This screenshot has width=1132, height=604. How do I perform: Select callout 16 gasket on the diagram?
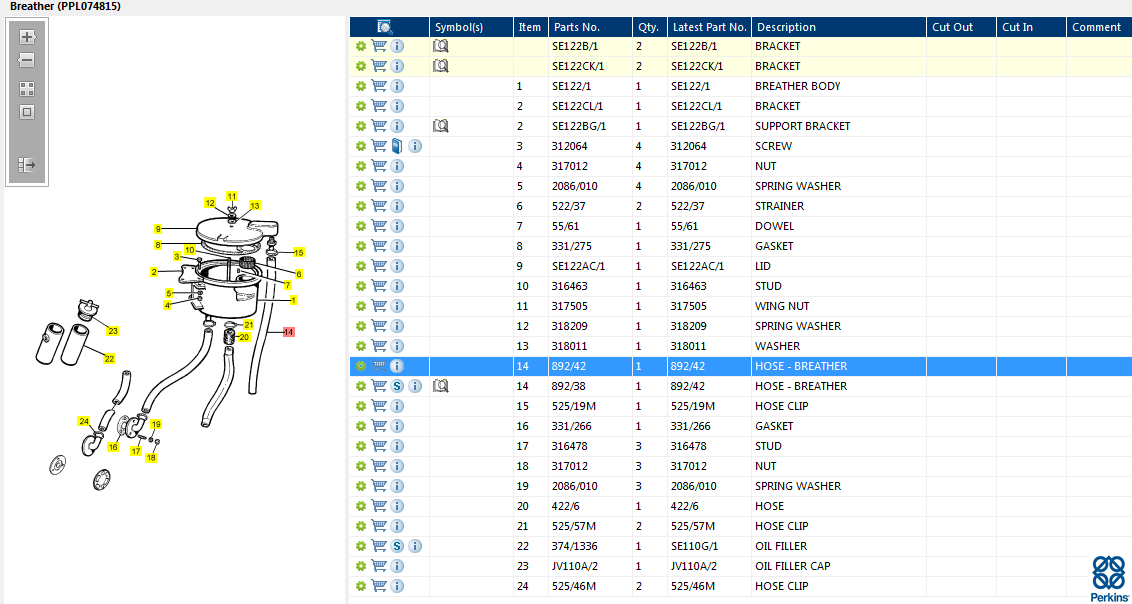click(113, 447)
